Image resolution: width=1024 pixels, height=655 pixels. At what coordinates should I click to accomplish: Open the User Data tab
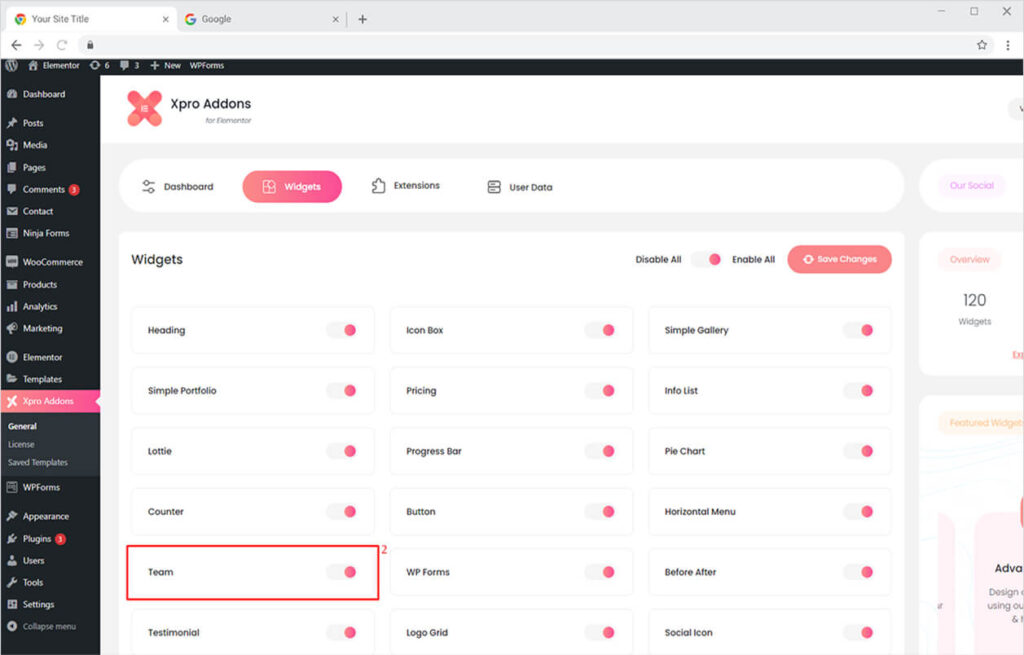tap(519, 187)
